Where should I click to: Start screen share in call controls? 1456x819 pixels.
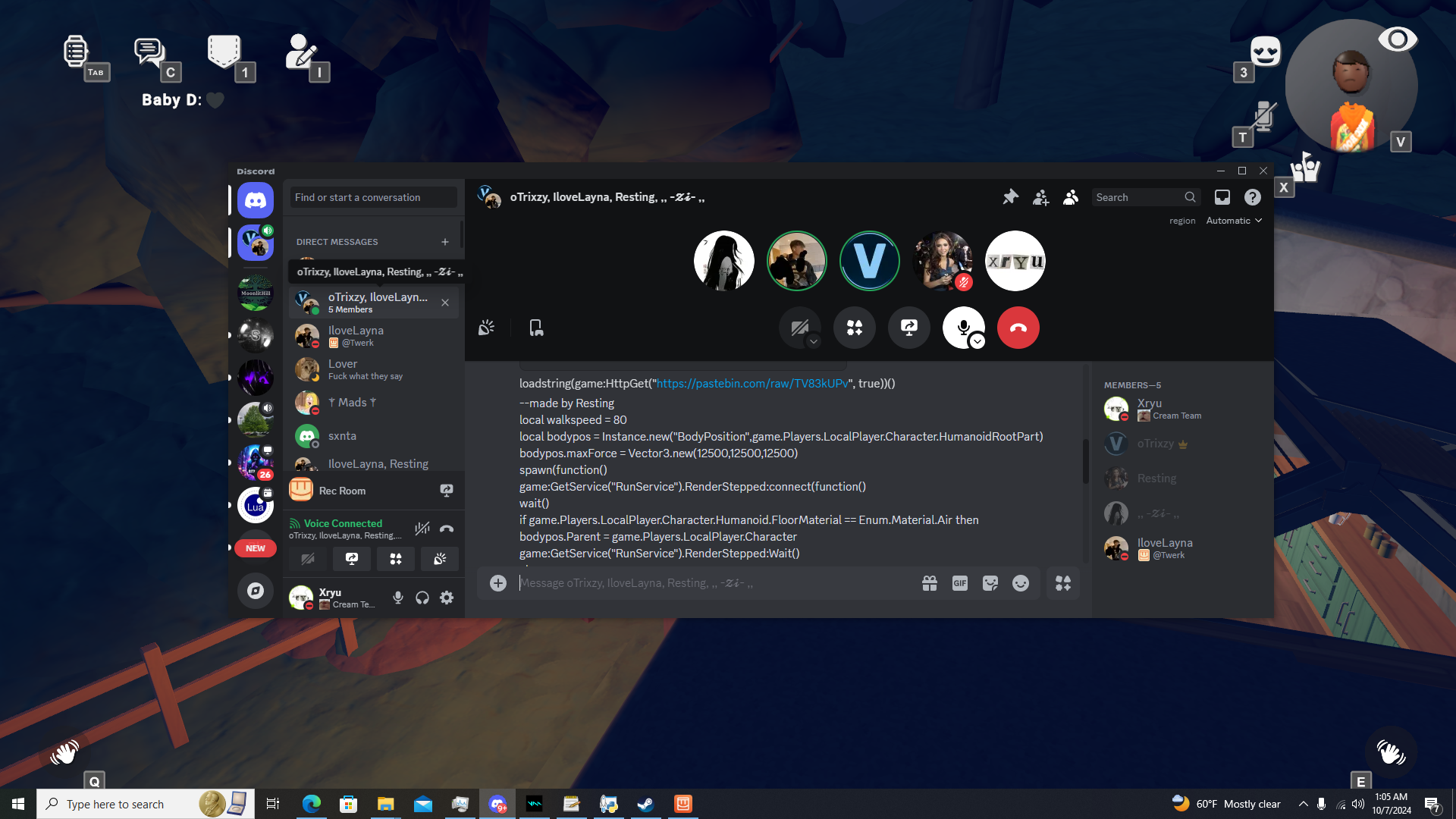(908, 328)
